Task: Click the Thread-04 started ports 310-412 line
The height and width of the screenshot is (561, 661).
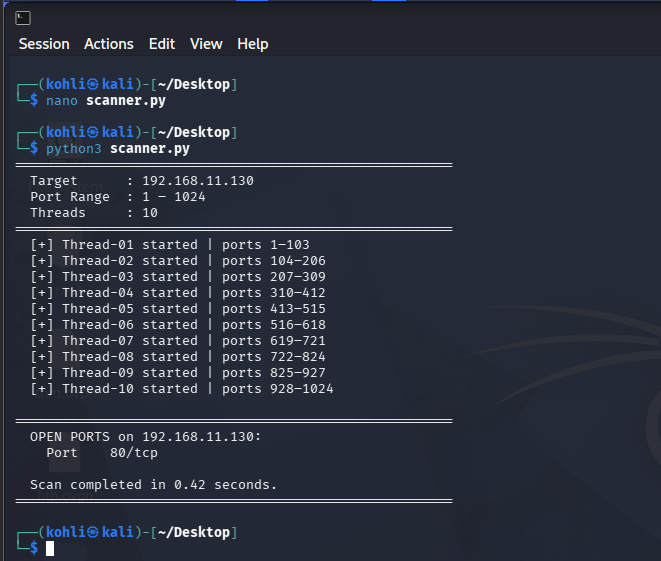Action: point(177,293)
